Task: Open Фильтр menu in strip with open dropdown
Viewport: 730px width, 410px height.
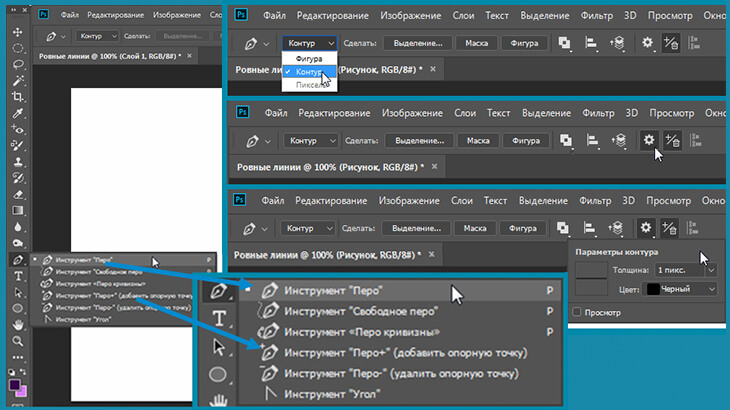Action: pos(596,15)
